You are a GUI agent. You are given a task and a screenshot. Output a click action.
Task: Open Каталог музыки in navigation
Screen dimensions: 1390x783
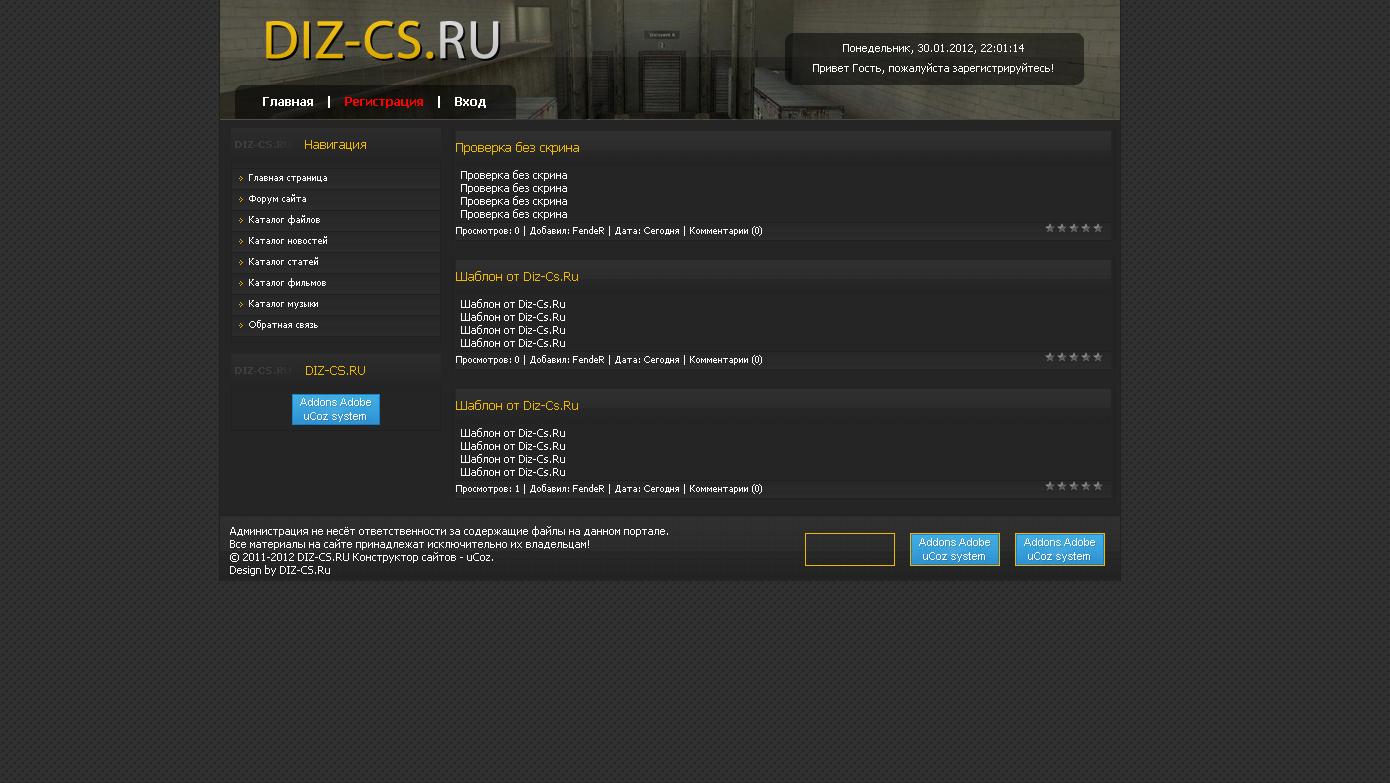click(x=283, y=304)
